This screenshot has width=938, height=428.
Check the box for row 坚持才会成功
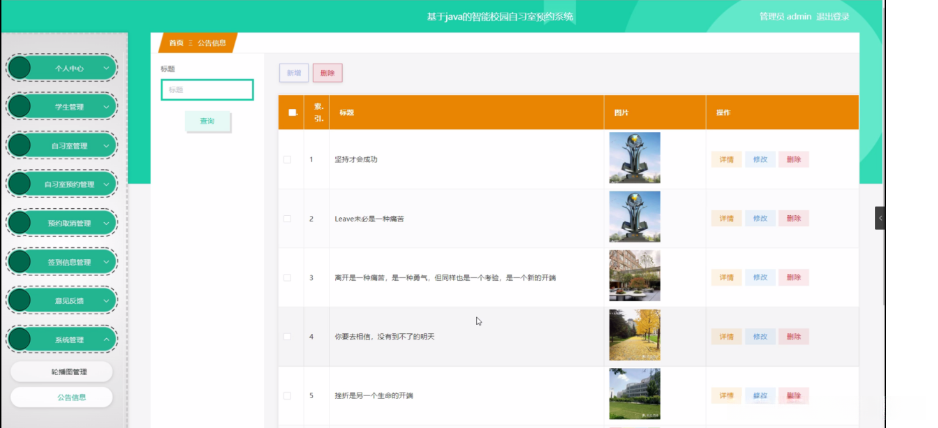pyautogui.click(x=287, y=159)
